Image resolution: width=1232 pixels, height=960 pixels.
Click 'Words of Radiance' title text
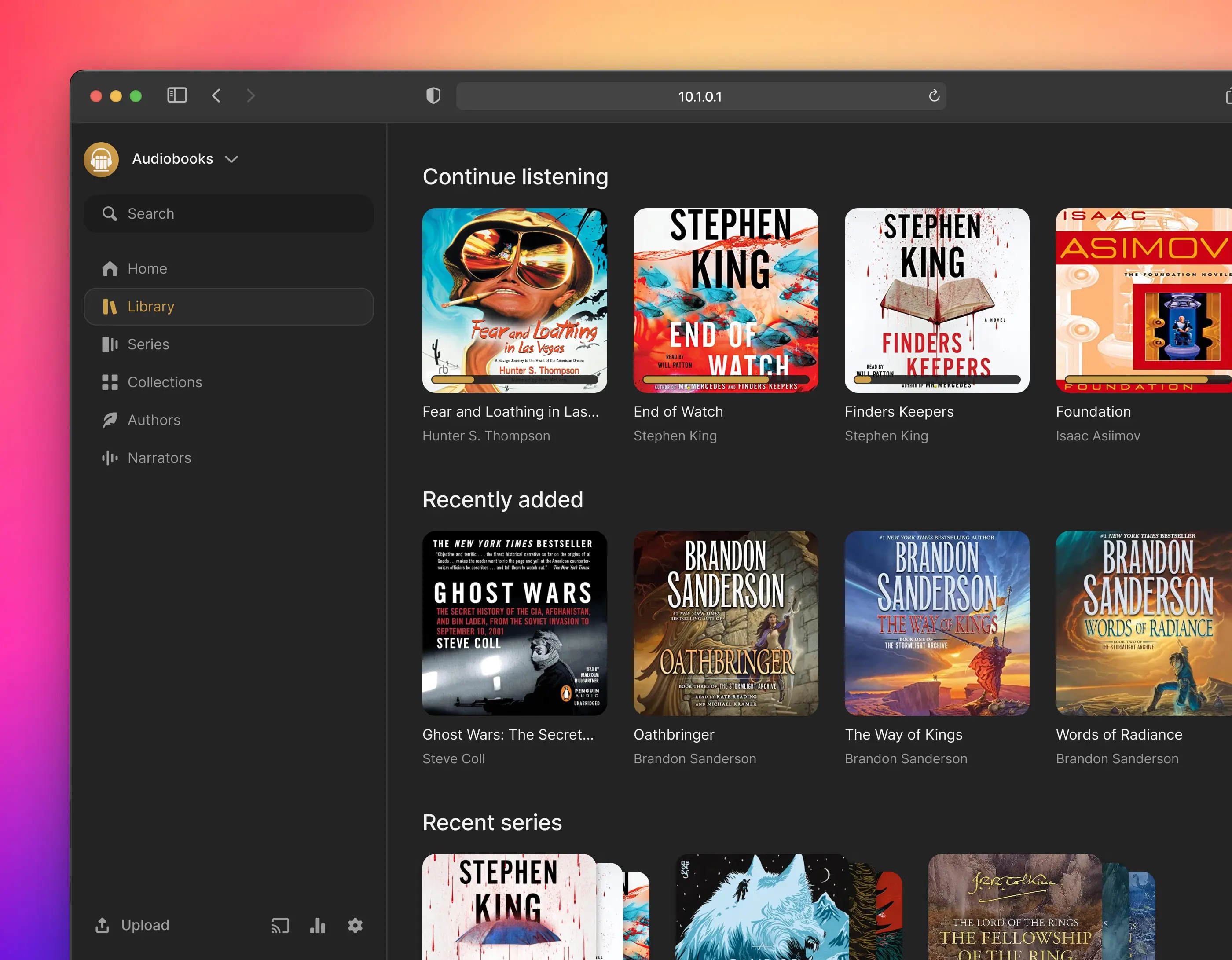[1118, 734]
